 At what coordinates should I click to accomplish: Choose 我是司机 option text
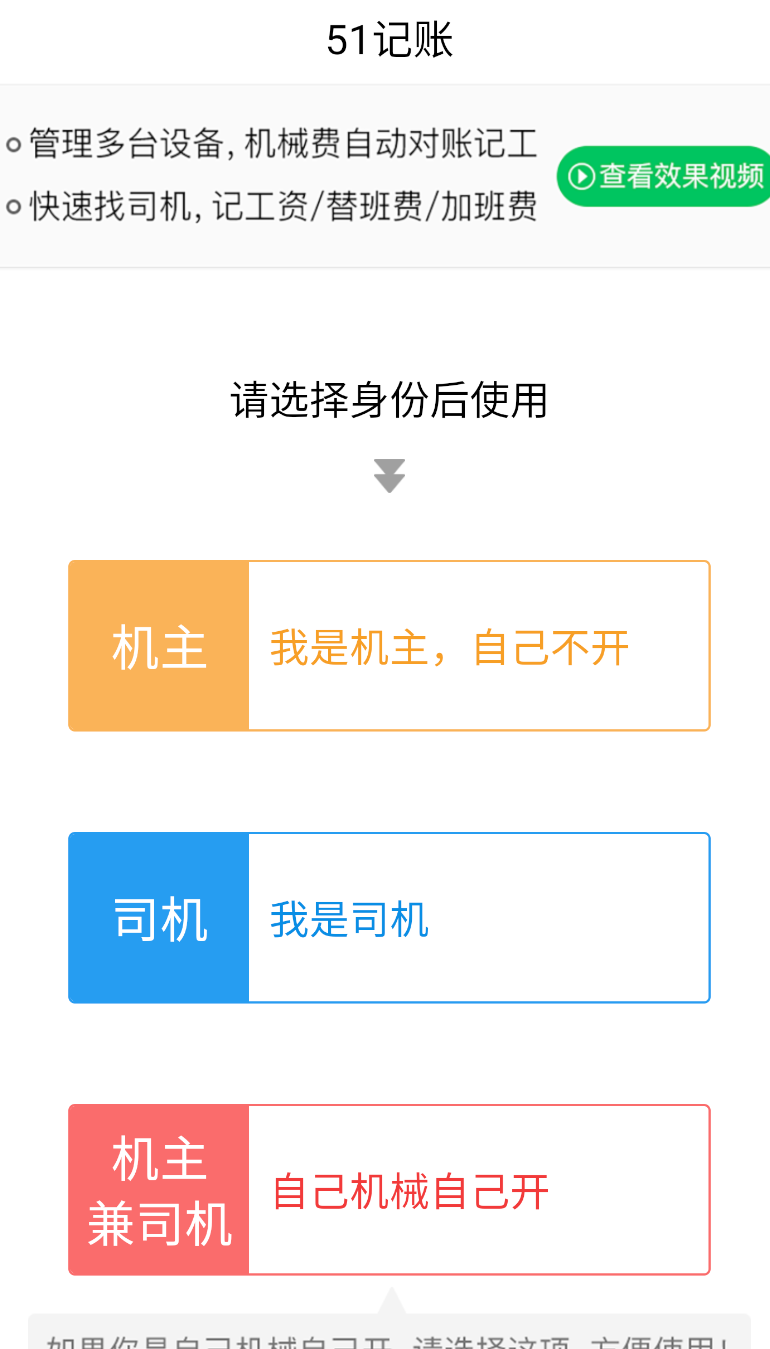[x=349, y=920]
